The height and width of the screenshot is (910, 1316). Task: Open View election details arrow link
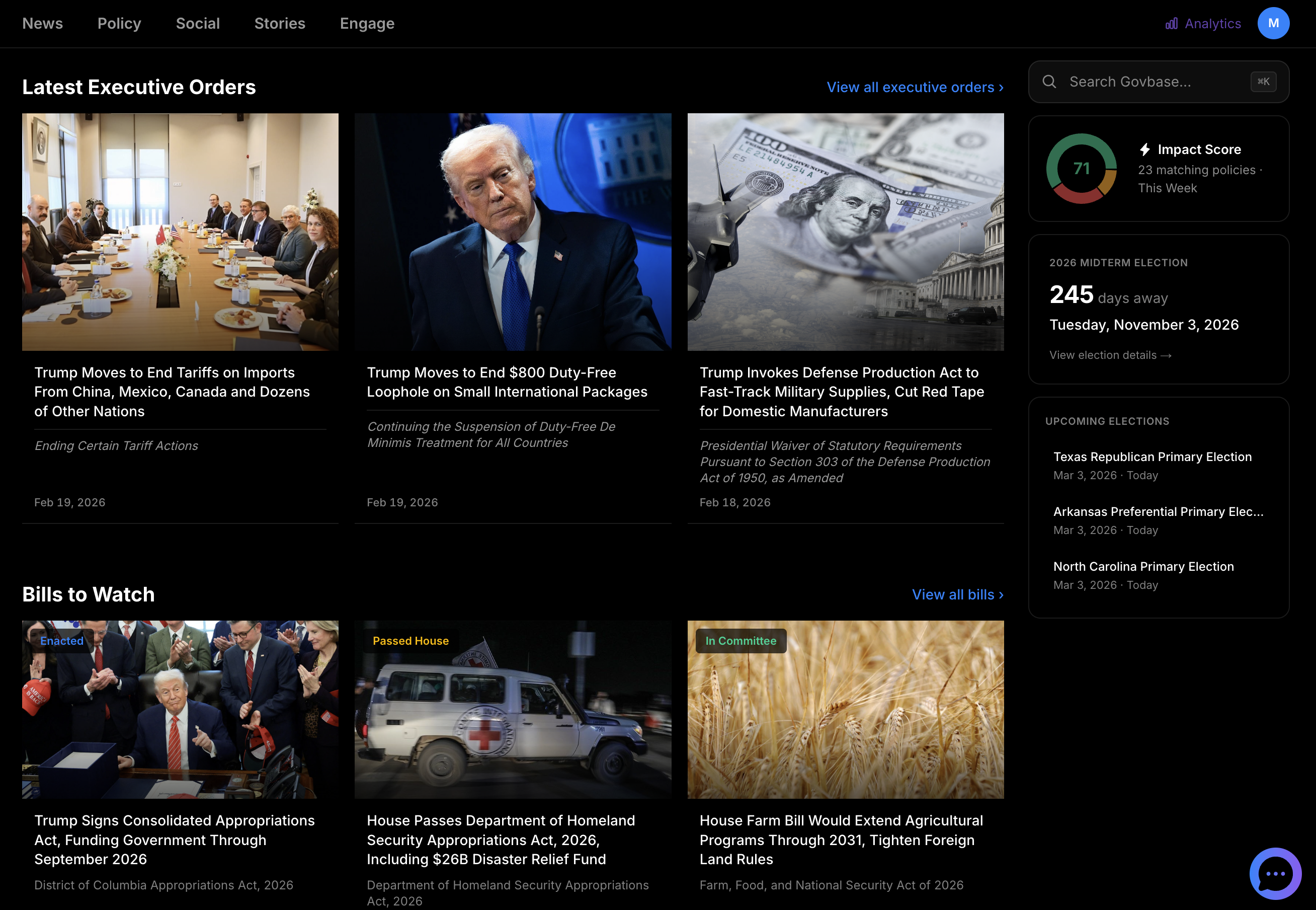(1110, 355)
